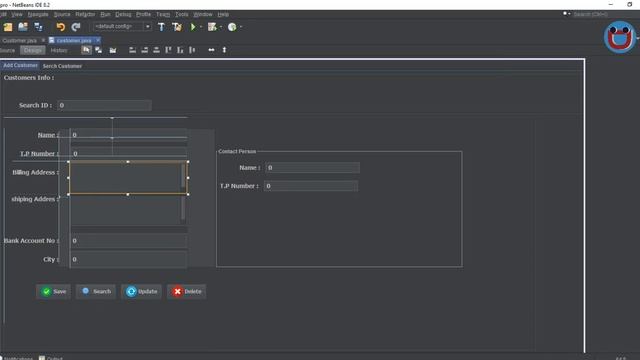Open the Navigate menu
The width and height of the screenshot is (640, 360).
point(38,14)
